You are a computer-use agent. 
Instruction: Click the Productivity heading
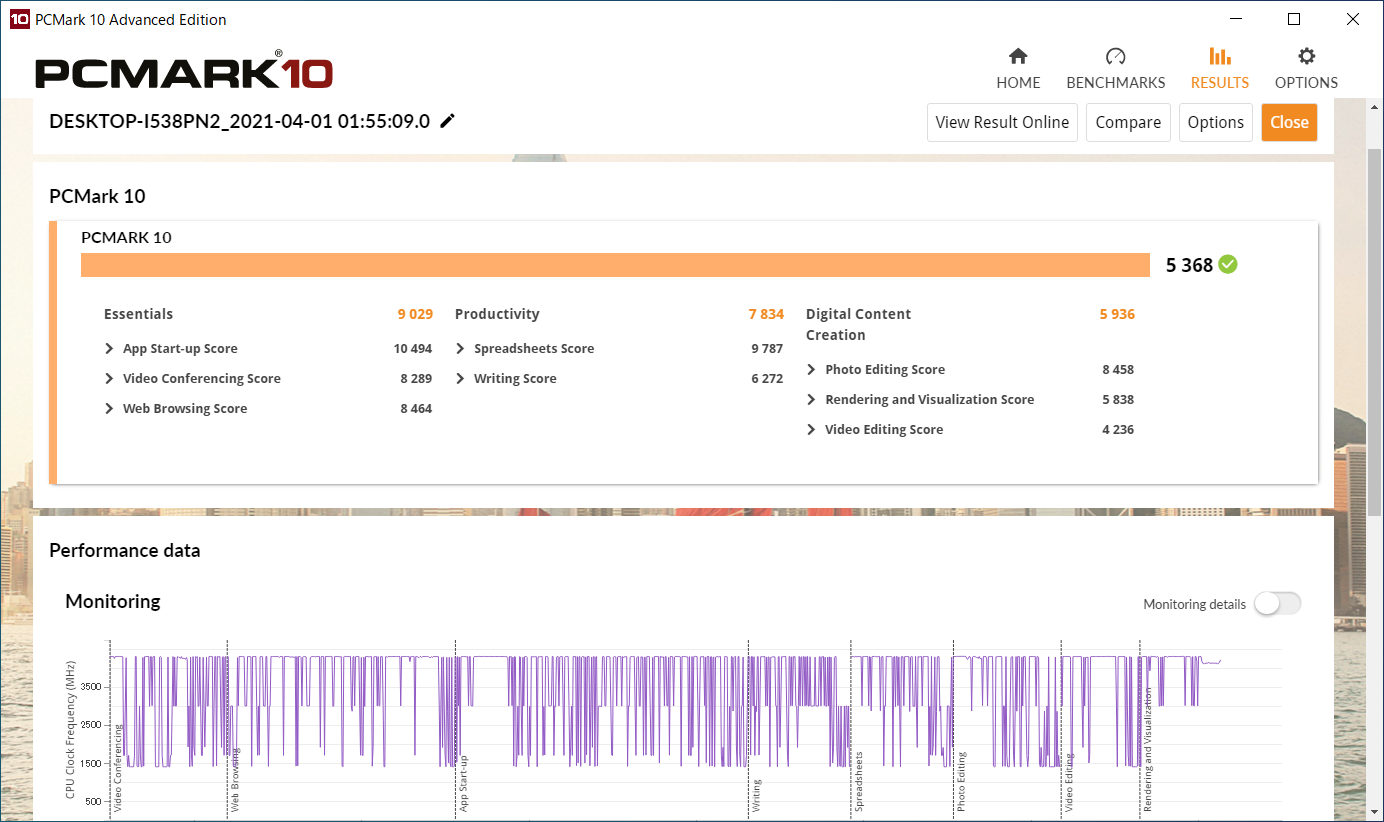(x=497, y=314)
